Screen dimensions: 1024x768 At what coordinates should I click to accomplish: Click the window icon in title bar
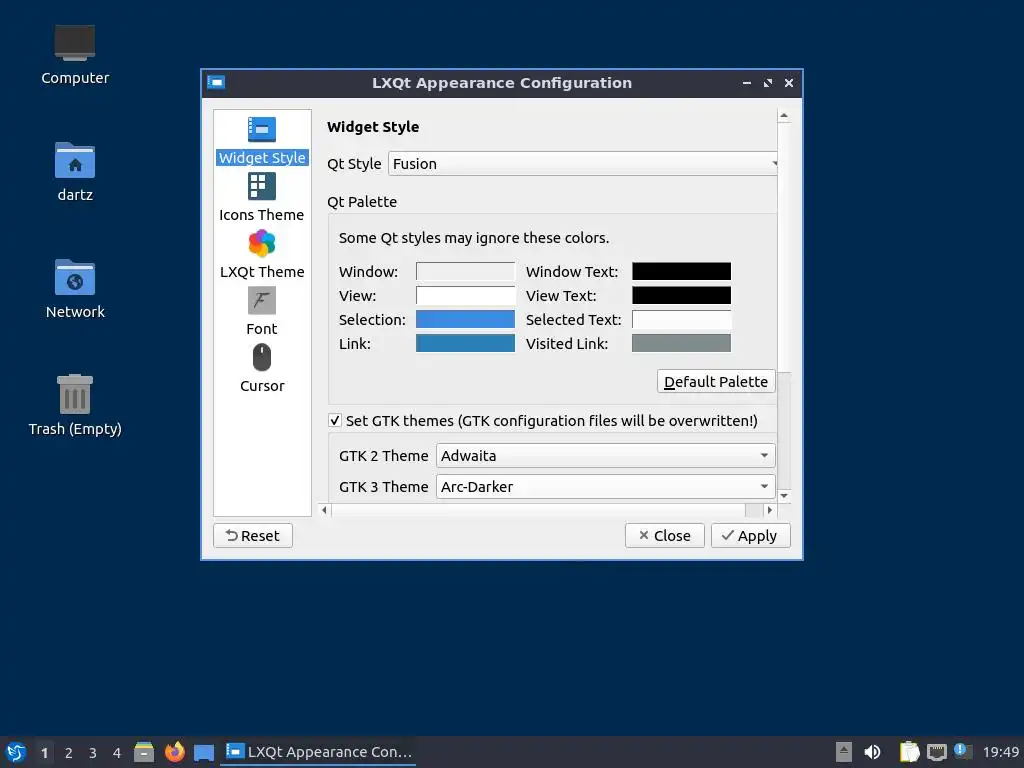(x=216, y=83)
